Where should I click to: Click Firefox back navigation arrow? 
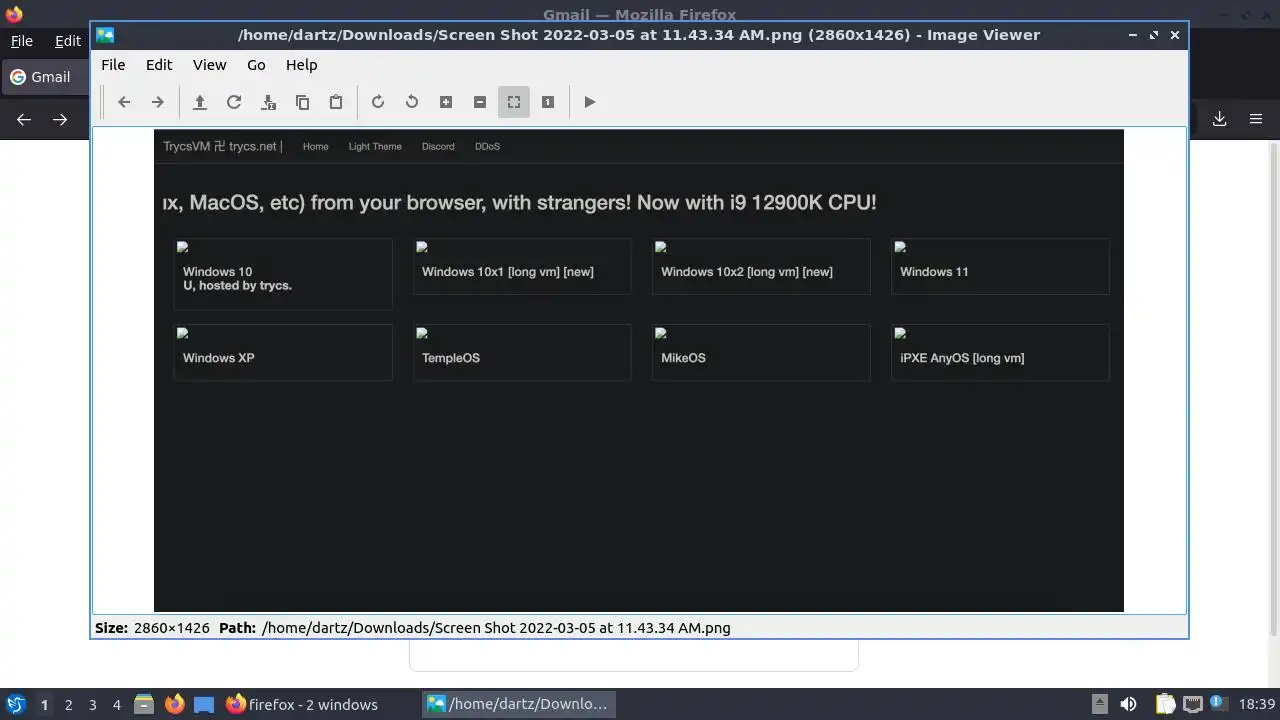pyautogui.click(x=24, y=119)
